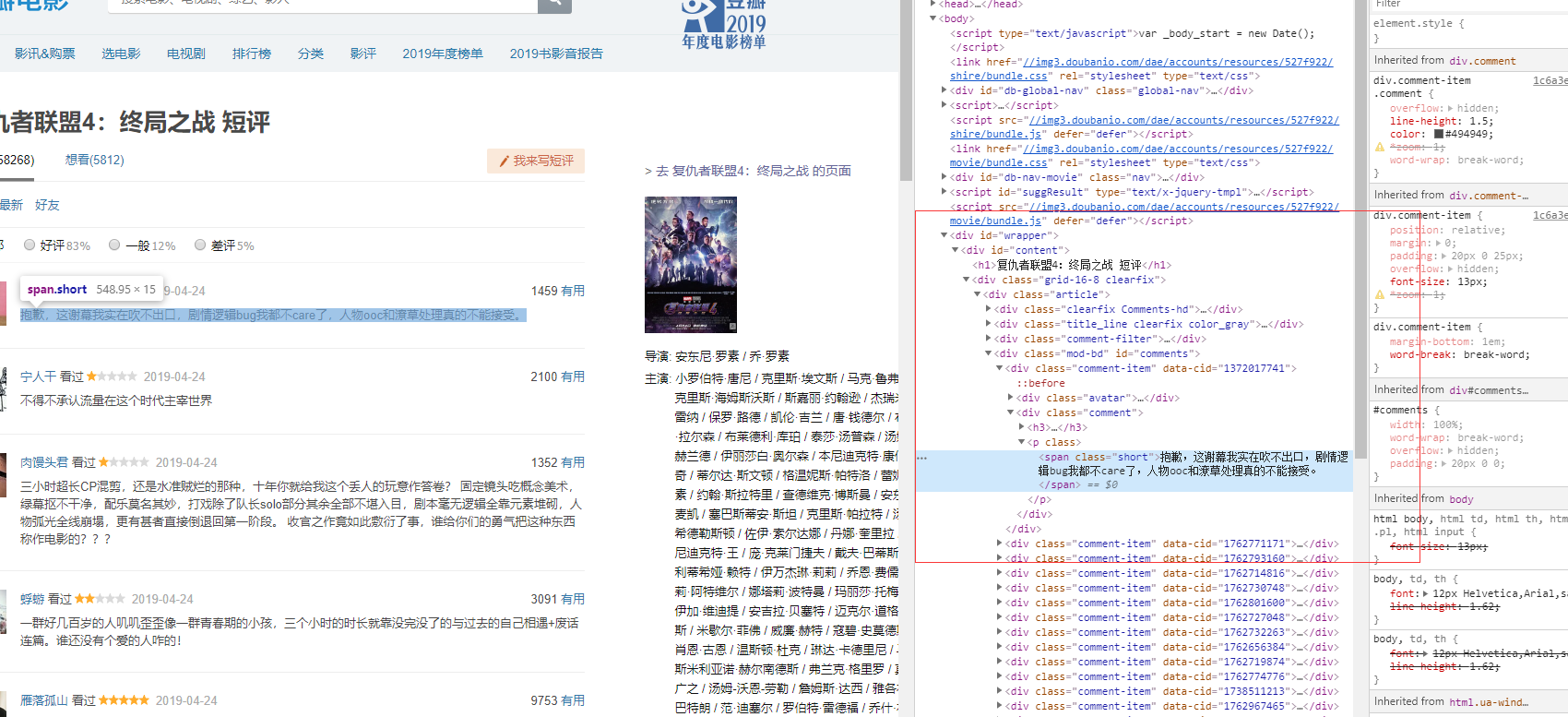Mark 蜉蝣's comment as 有用
This screenshot has width=1568, height=717.
[573, 599]
